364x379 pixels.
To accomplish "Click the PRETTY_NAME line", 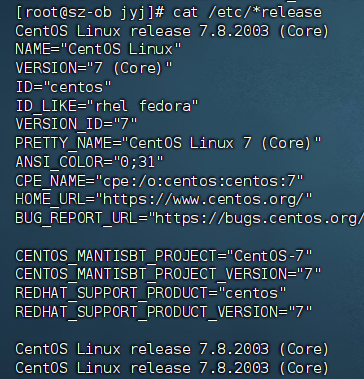I will (x=168, y=143).
